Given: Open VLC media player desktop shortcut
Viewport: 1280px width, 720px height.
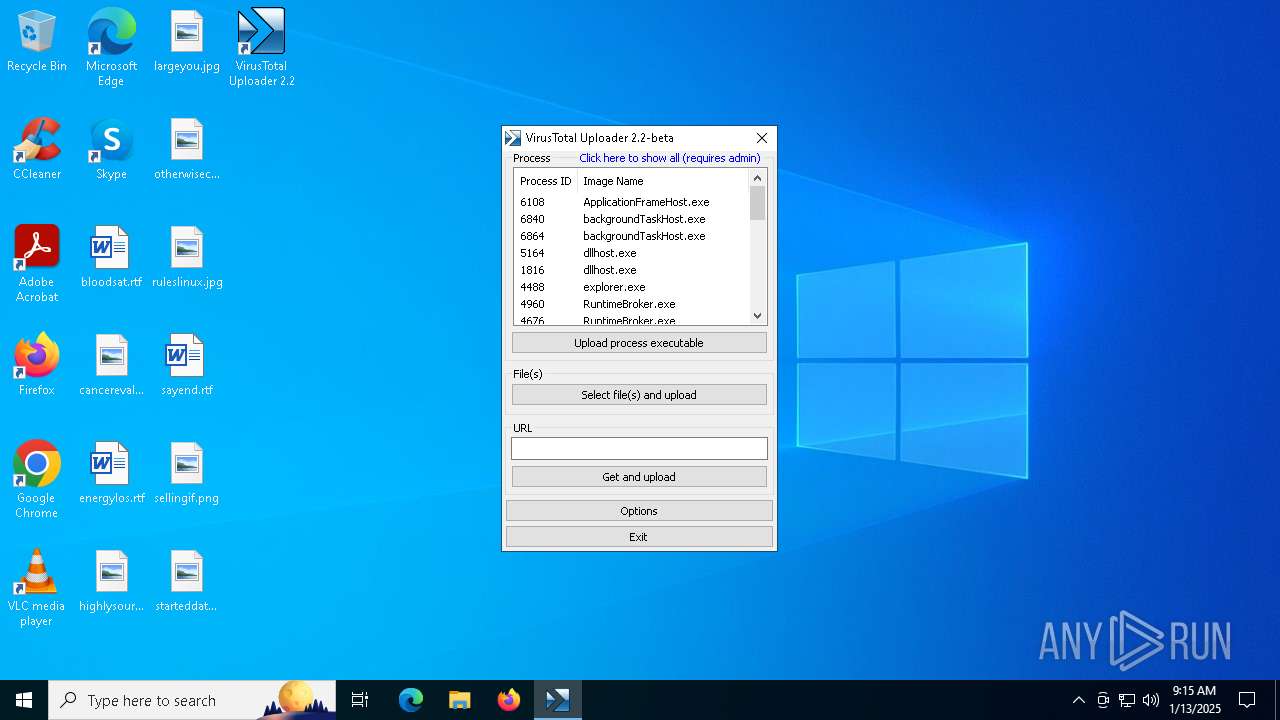Looking at the screenshot, I should coord(37,587).
